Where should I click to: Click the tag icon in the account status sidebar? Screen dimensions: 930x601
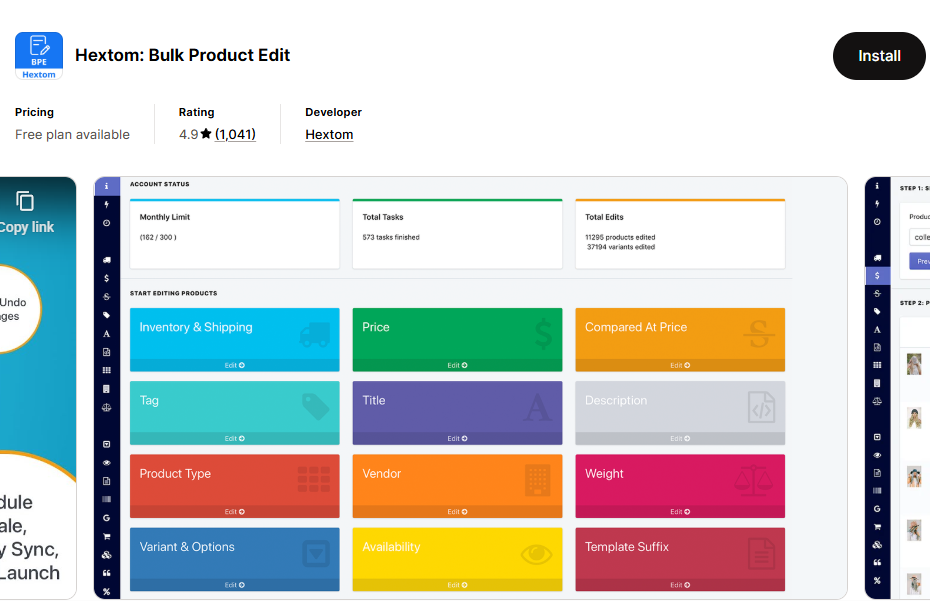[x=107, y=315]
